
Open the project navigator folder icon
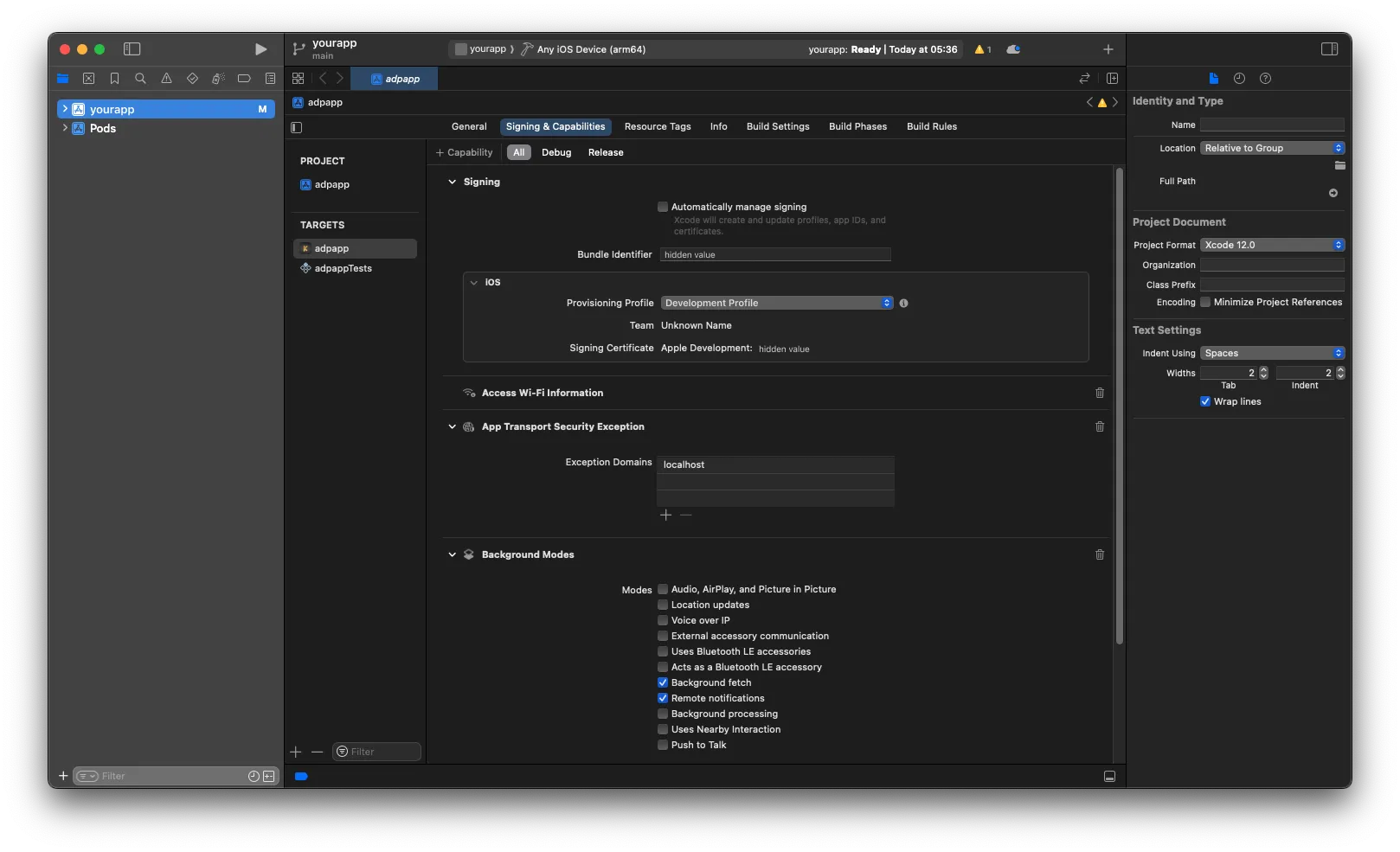[62, 79]
